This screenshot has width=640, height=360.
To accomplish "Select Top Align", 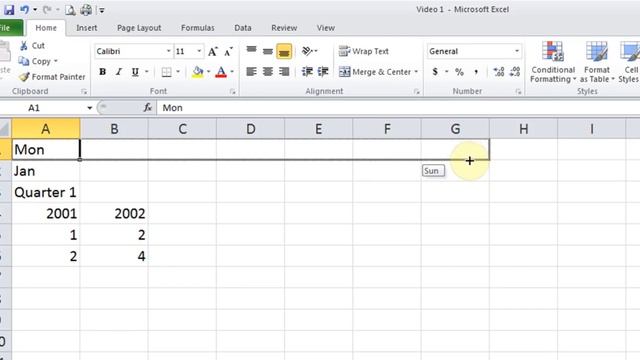I will click(x=251, y=51).
